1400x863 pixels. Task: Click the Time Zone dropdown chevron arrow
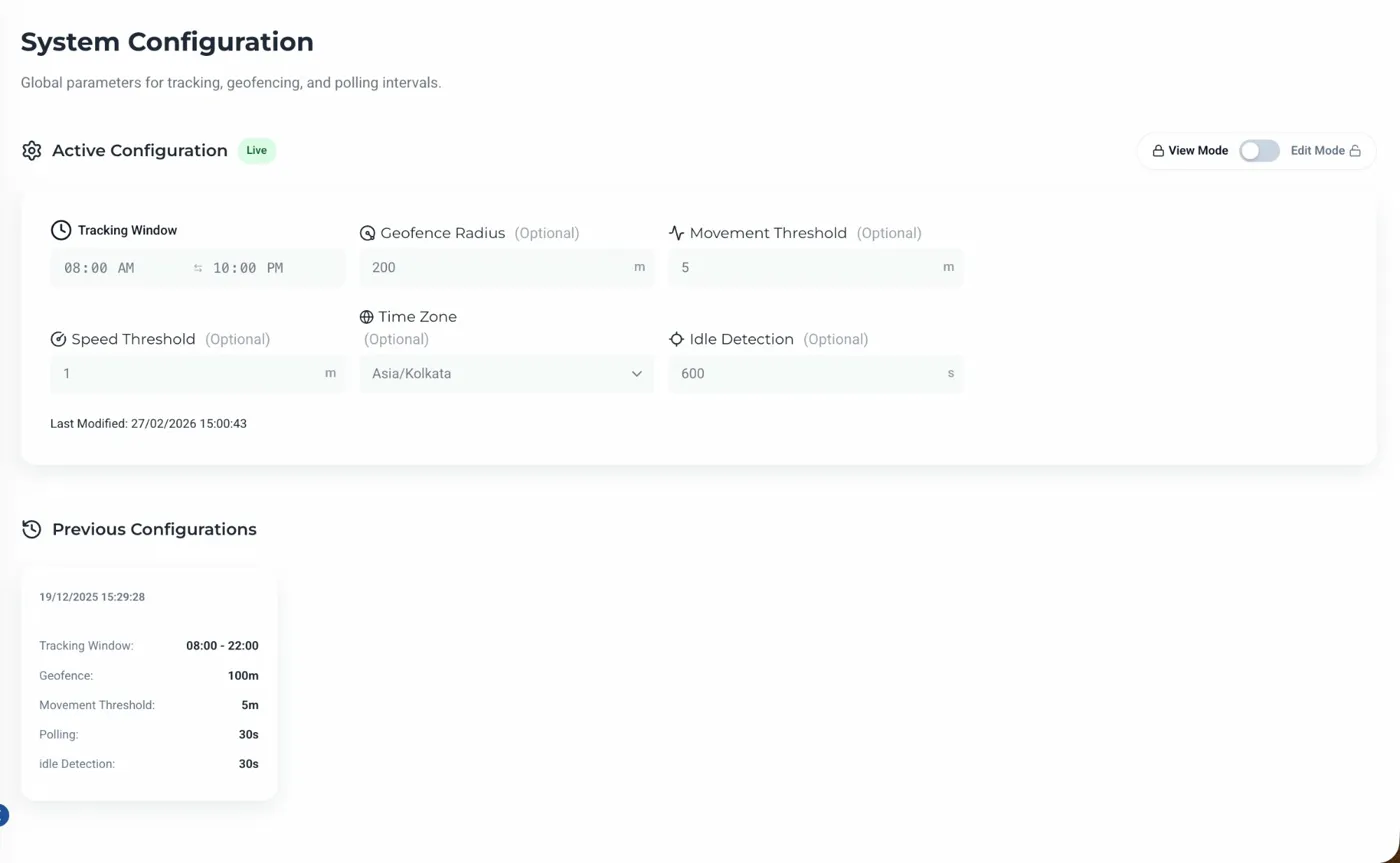click(x=636, y=374)
